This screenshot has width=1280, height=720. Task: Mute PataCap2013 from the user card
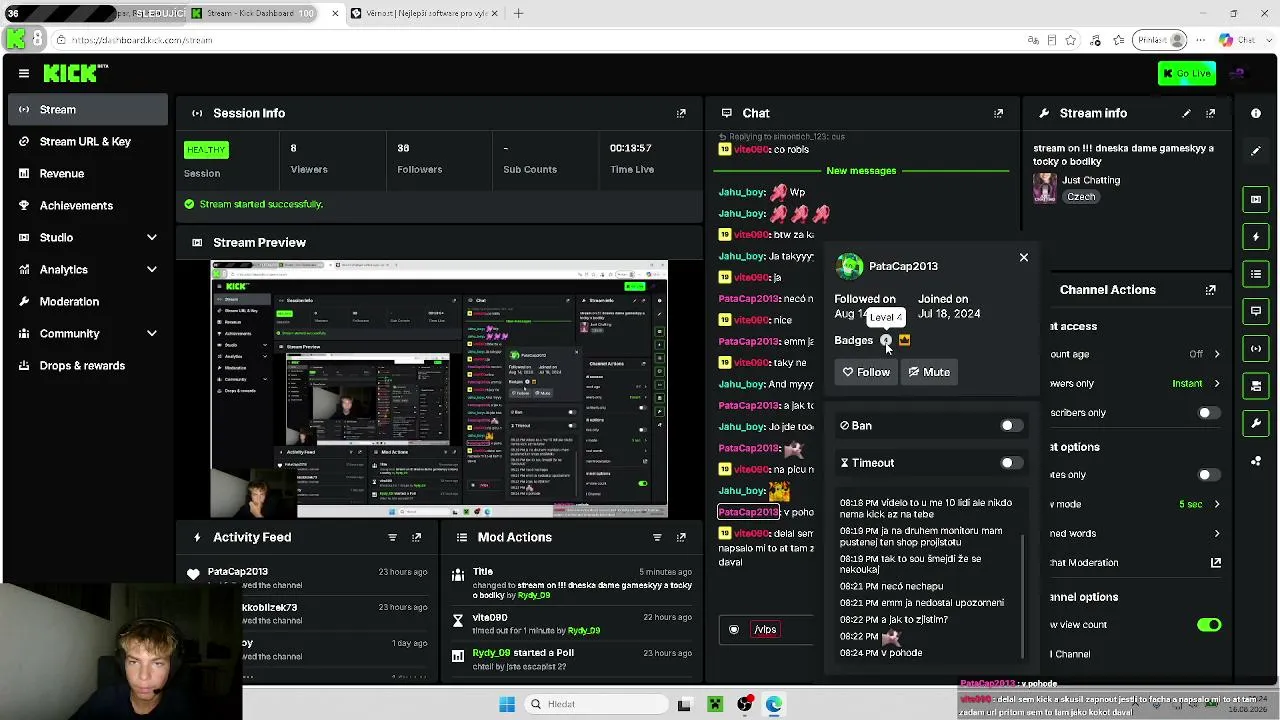pyautogui.click(x=929, y=372)
